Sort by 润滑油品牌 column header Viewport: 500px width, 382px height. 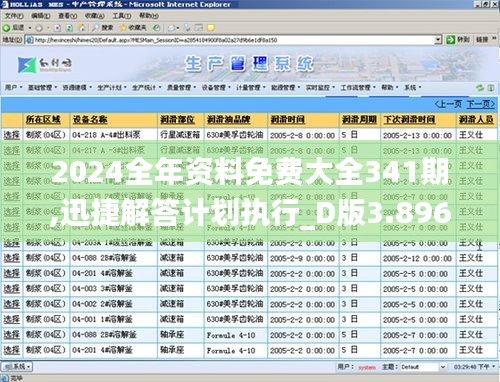228,119
